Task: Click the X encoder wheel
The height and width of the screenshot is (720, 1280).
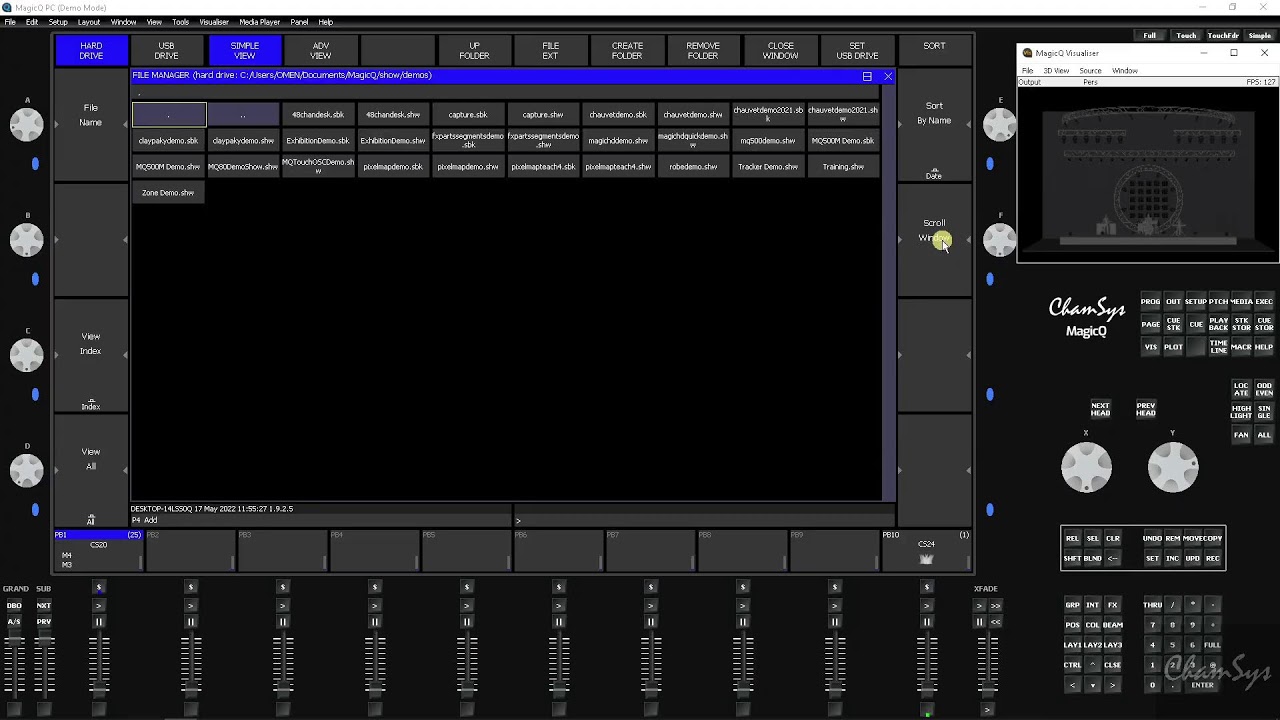Action: point(1086,467)
